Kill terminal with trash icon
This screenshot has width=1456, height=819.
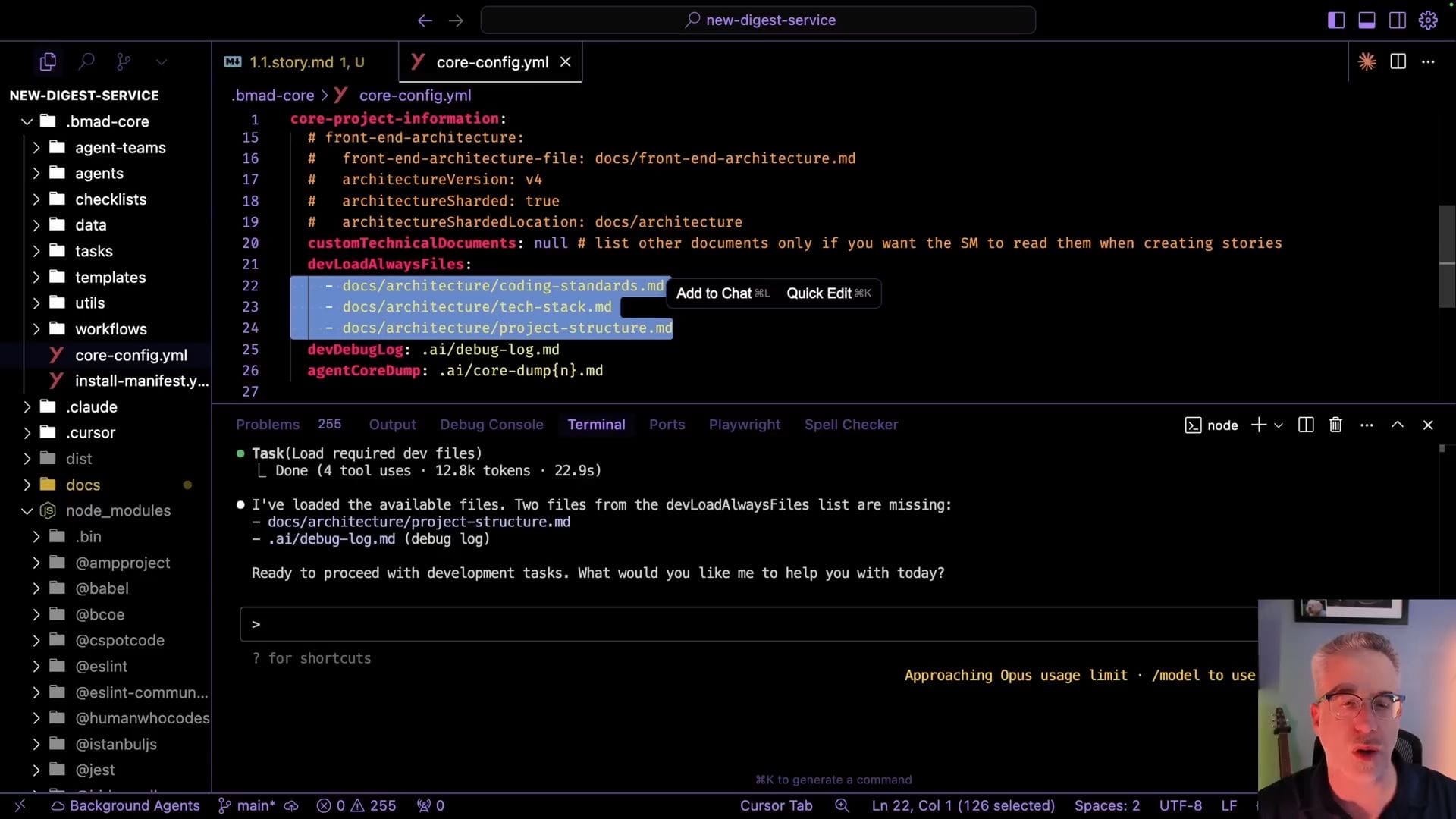[1335, 425]
